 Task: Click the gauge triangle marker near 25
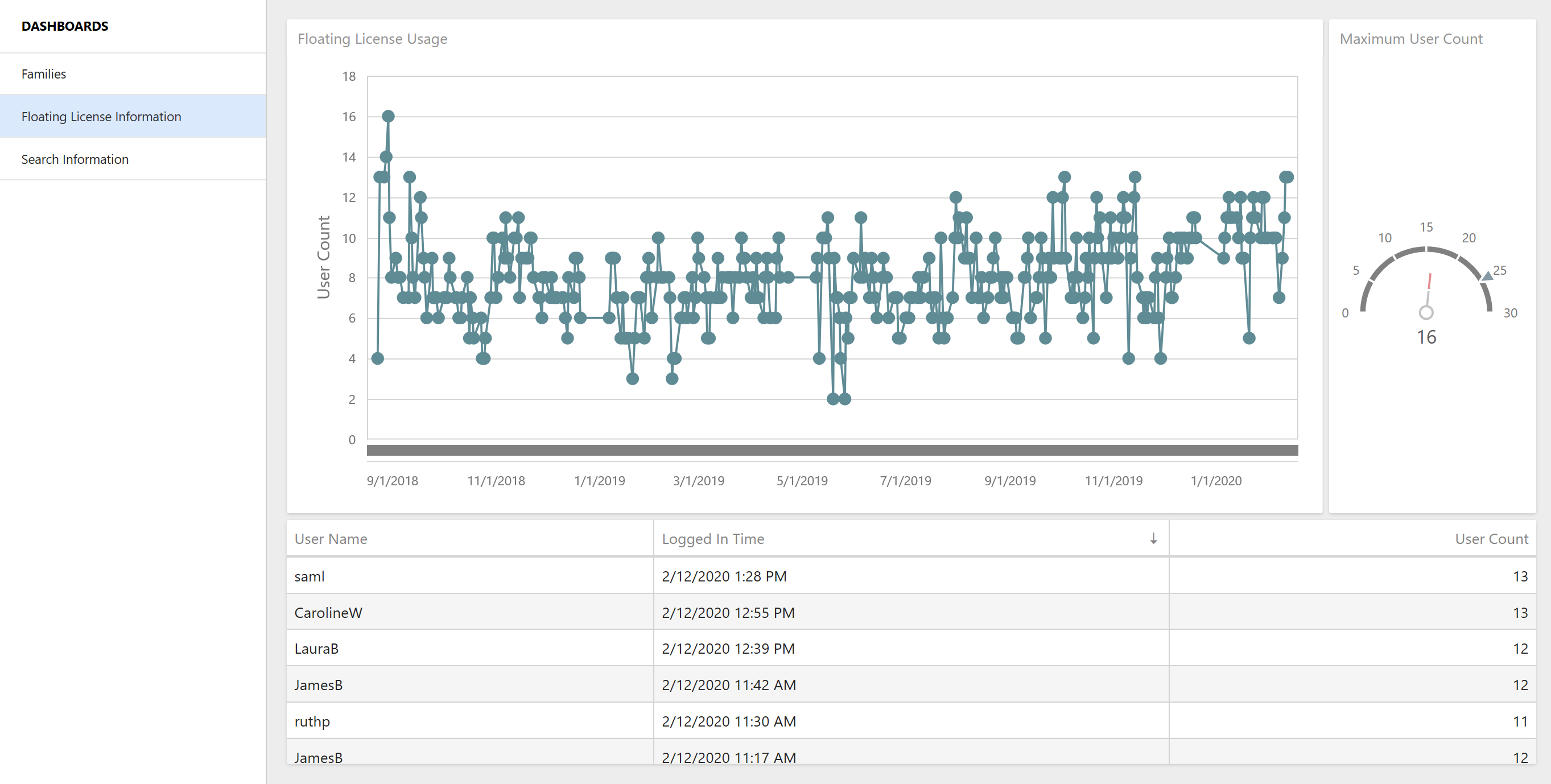(1487, 277)
